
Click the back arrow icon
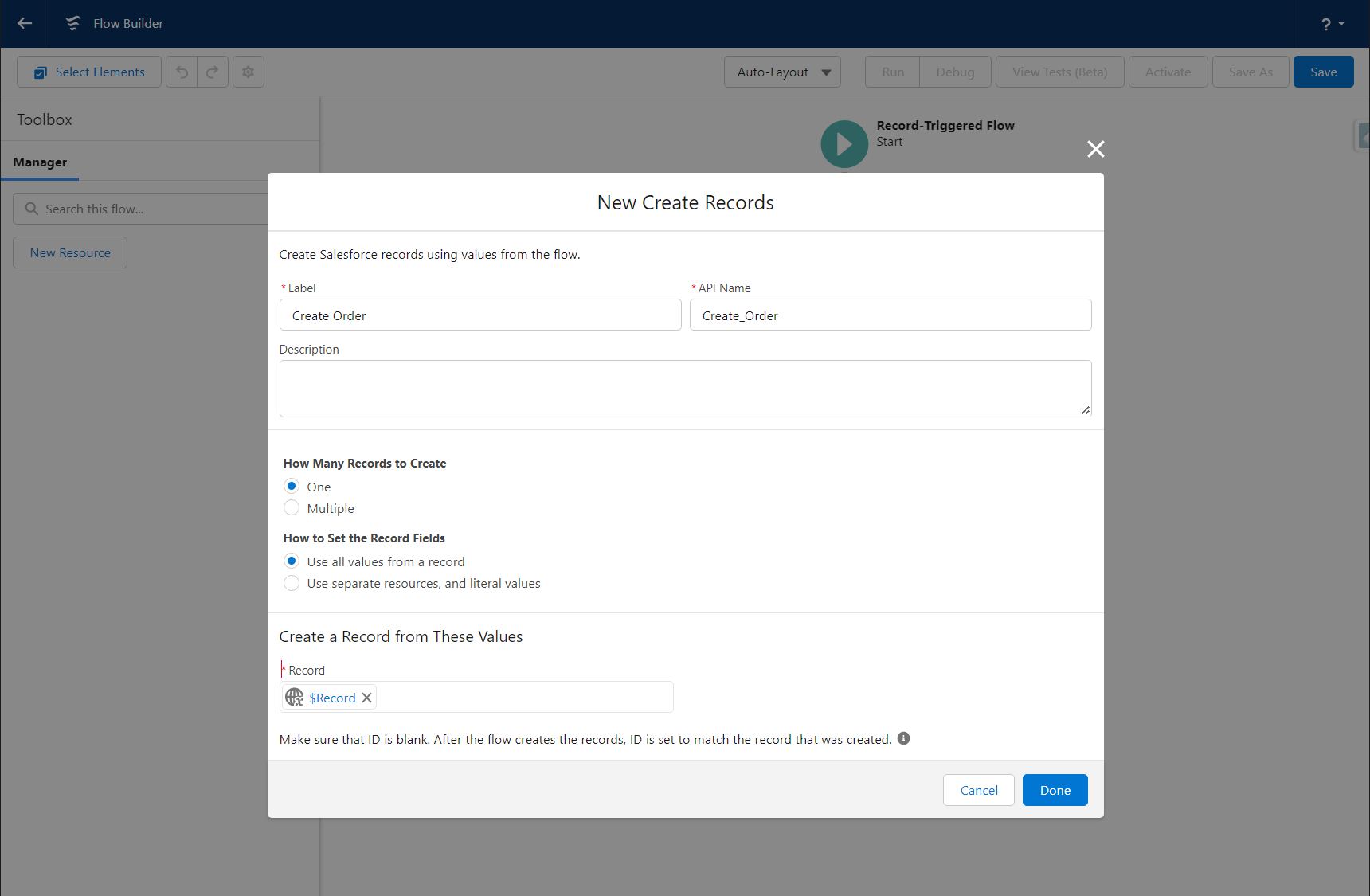coord(25,23)
